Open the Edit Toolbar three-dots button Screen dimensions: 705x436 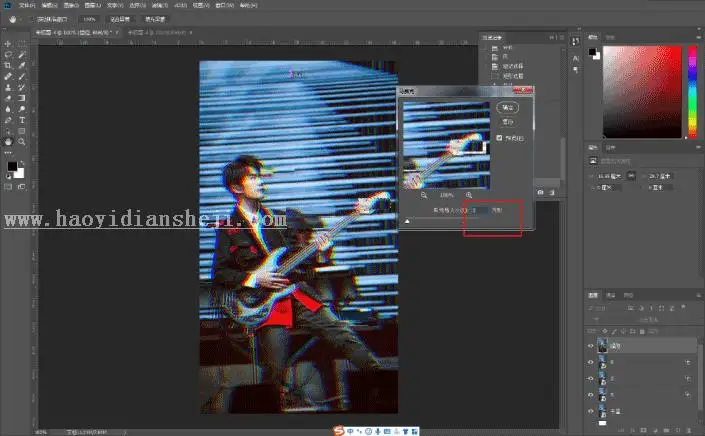click(8, 153)
